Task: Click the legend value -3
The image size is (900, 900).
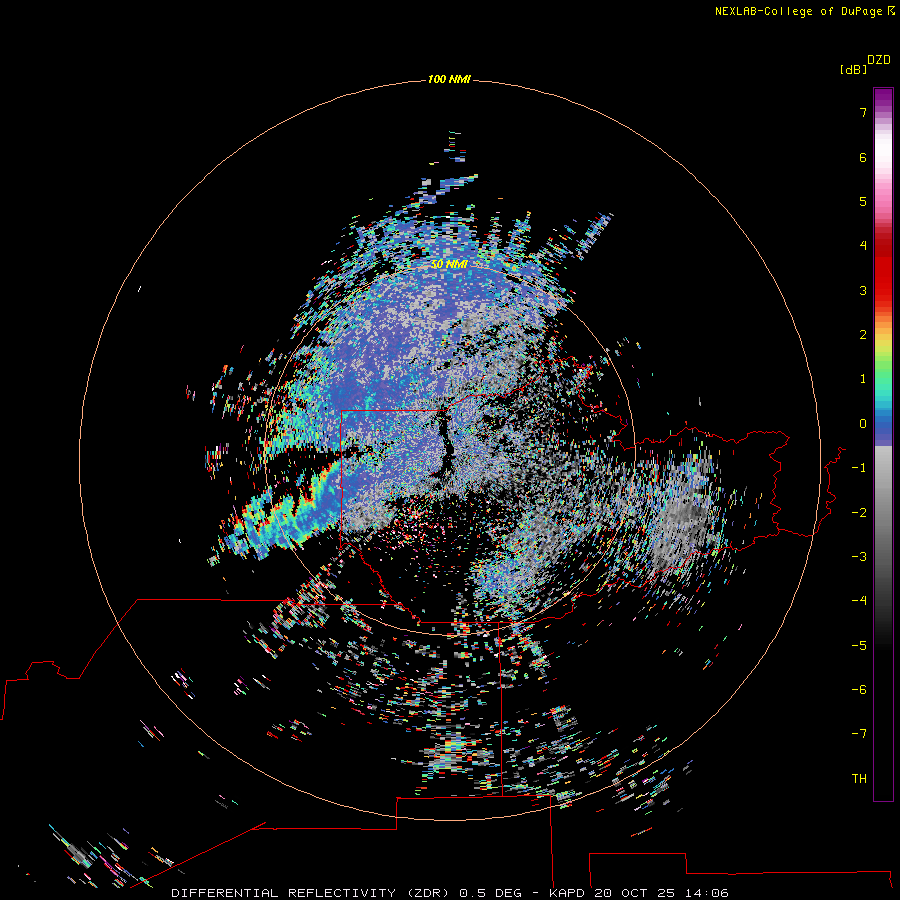Action: tap(859, 557)
